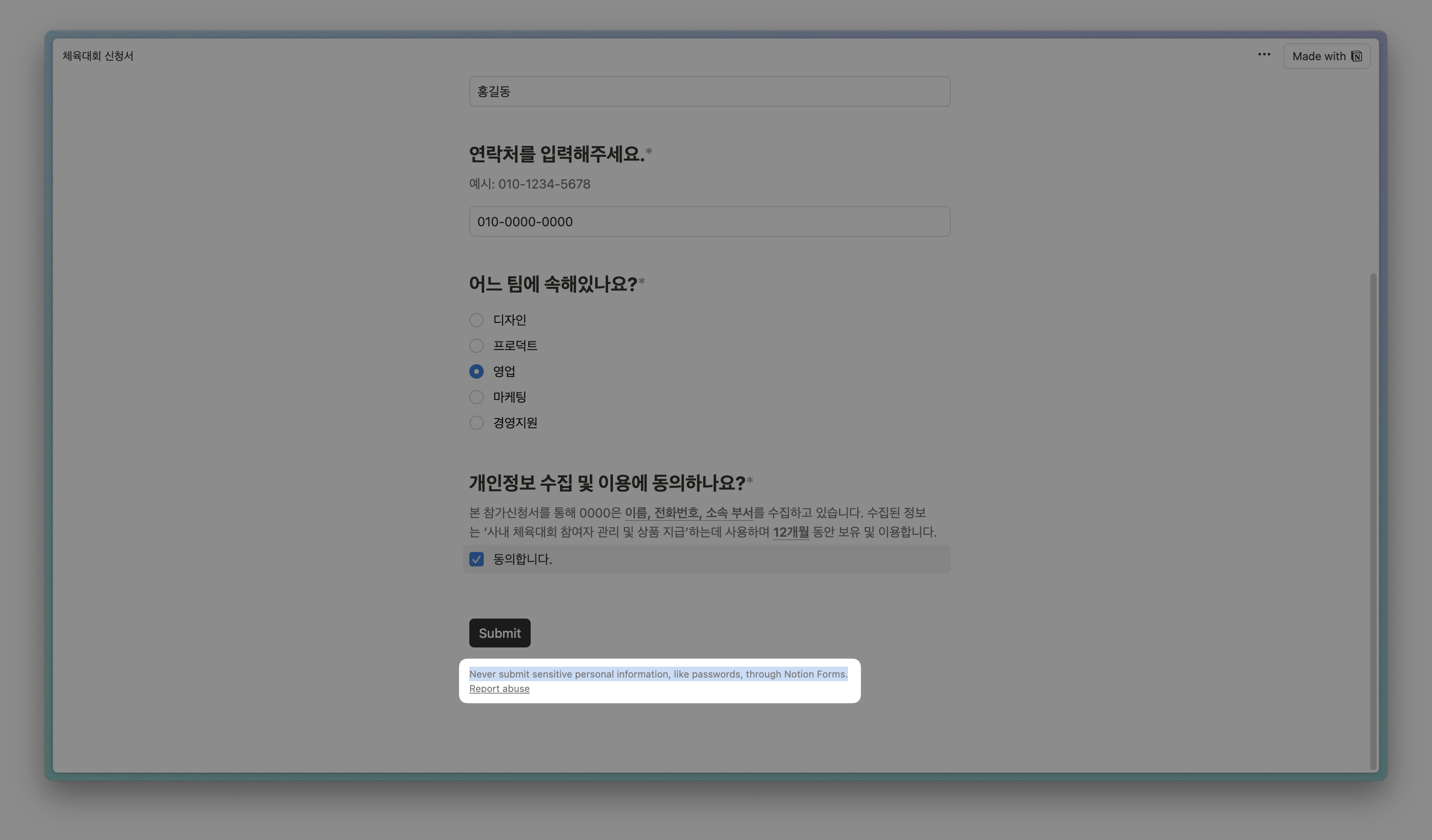The height and width of the screenshot is (840, 1432).
Task: Click the 체육대회 신청서 page title
Action: point(98,56)
